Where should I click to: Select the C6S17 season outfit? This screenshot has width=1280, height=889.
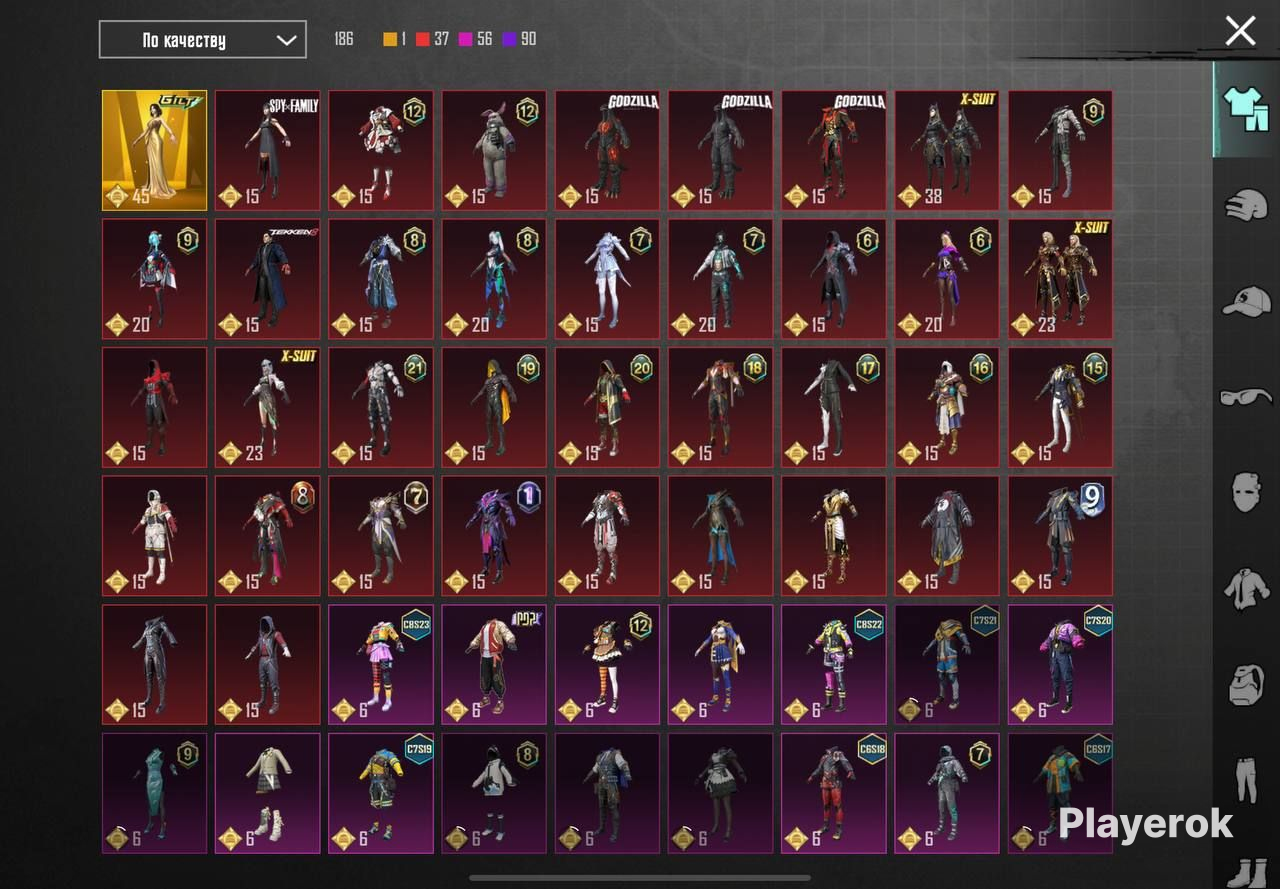click(x=1060, y=793)
